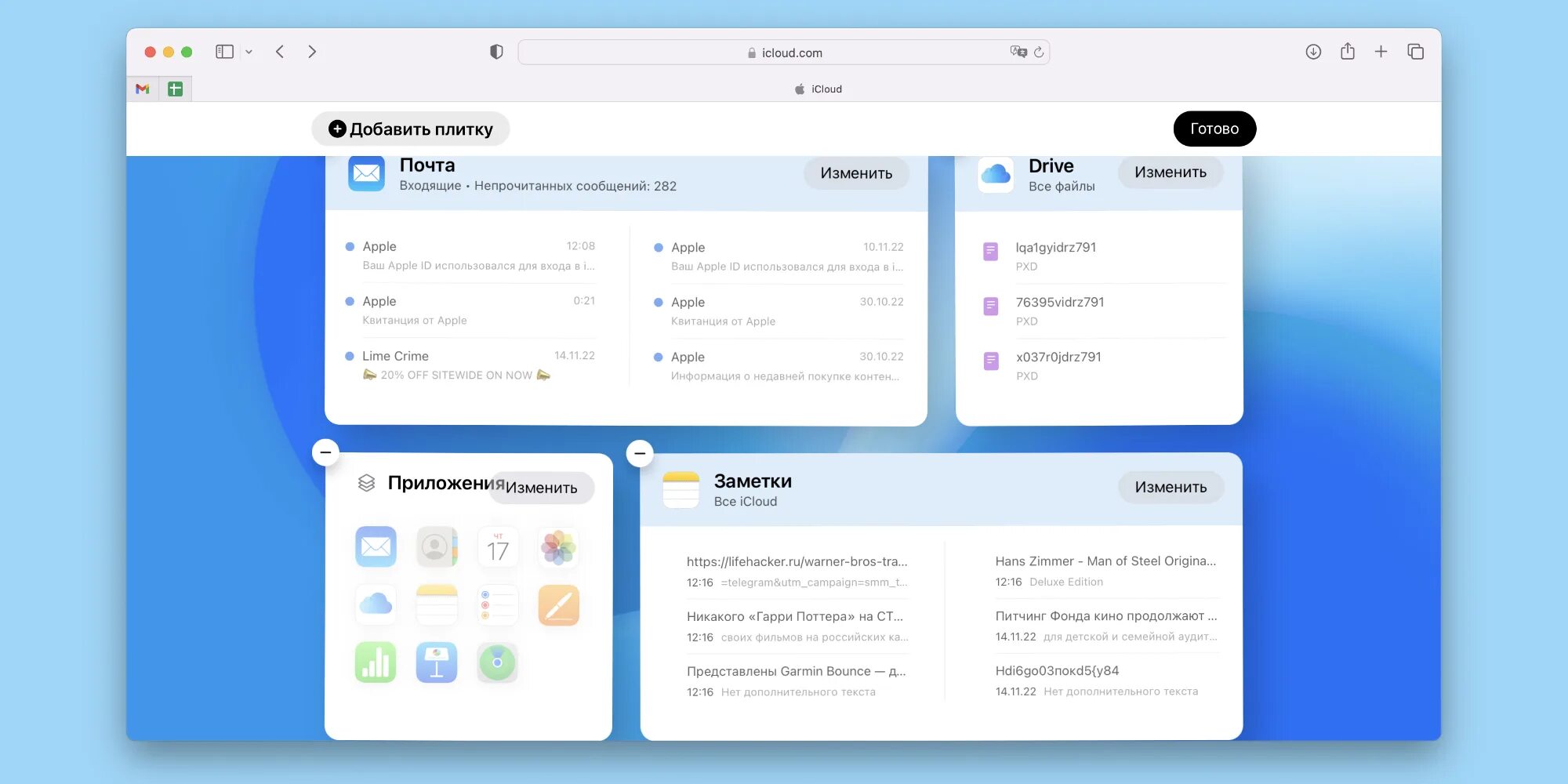1568x784 pixels.
Task: Open file 76395vidrz791
Action: [x=1104, y=311]
